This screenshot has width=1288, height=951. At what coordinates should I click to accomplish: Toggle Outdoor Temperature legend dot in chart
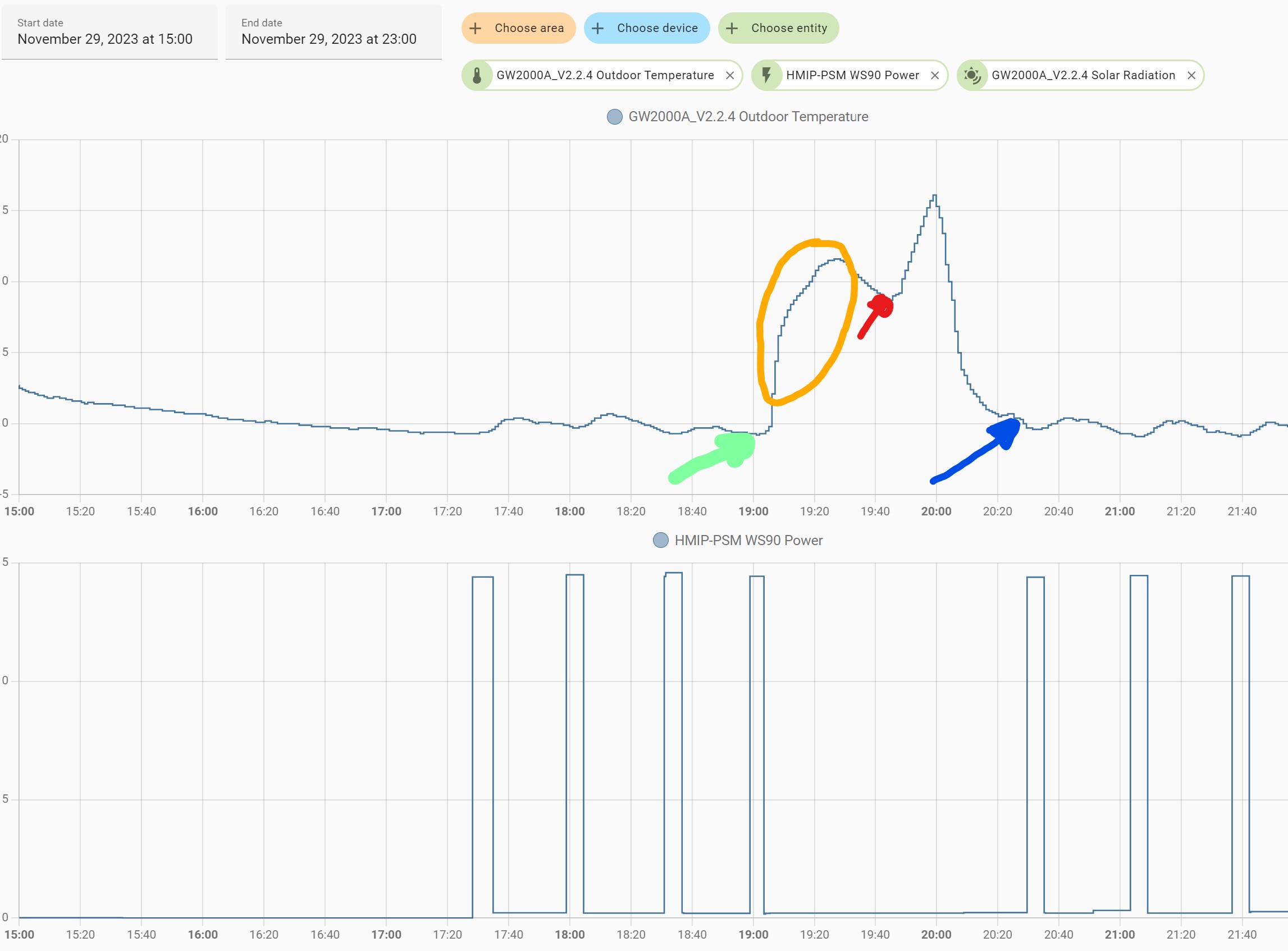(x=614, y=117)
